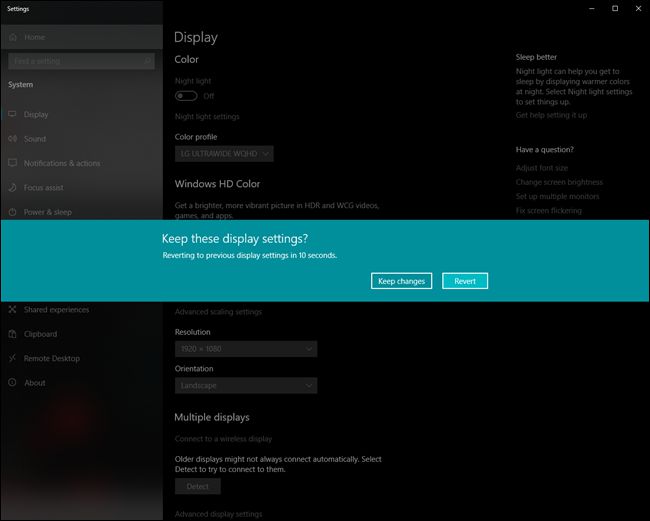The height and width of the screenshot is (521, 650).
Task: Select Clipboard in the sidebar
Action: point(82,334)
